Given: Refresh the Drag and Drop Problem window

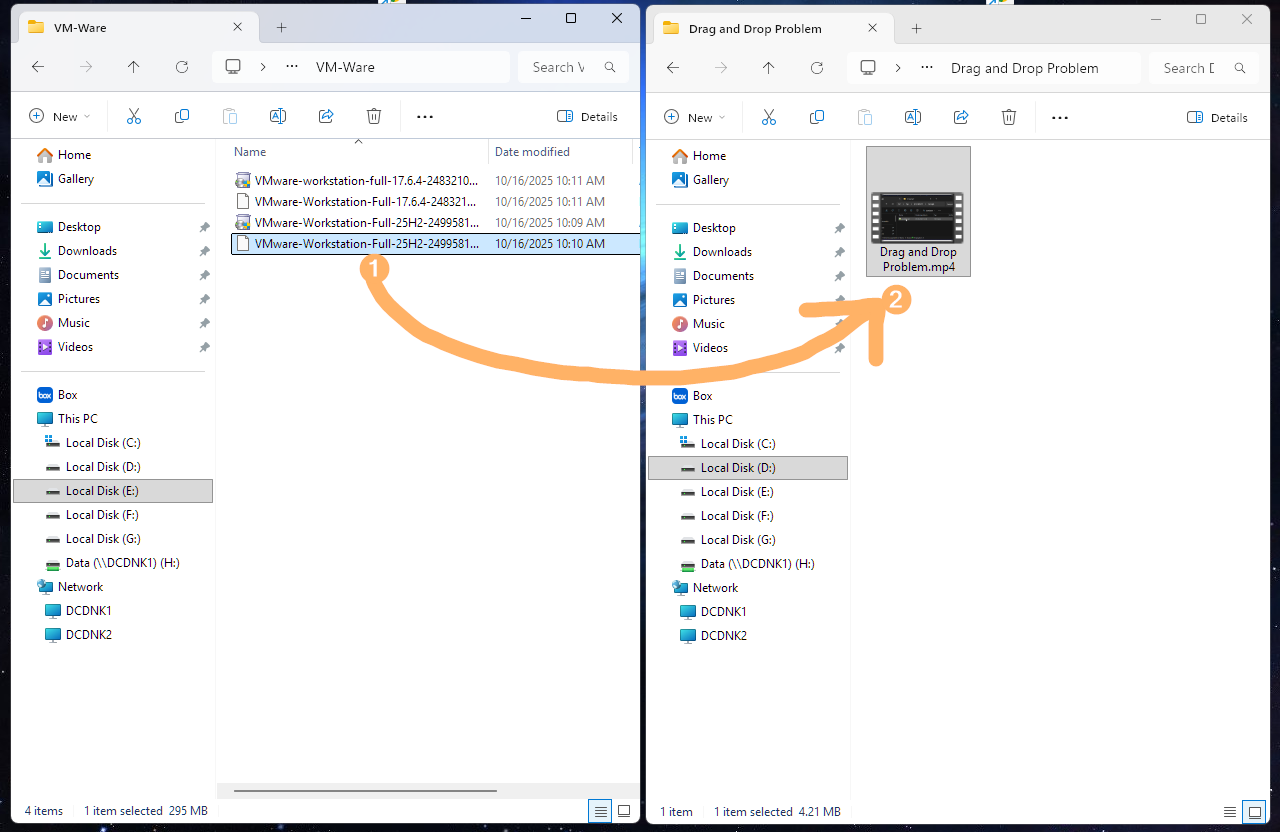Looking at the screenshot, I should pos(817,68).
